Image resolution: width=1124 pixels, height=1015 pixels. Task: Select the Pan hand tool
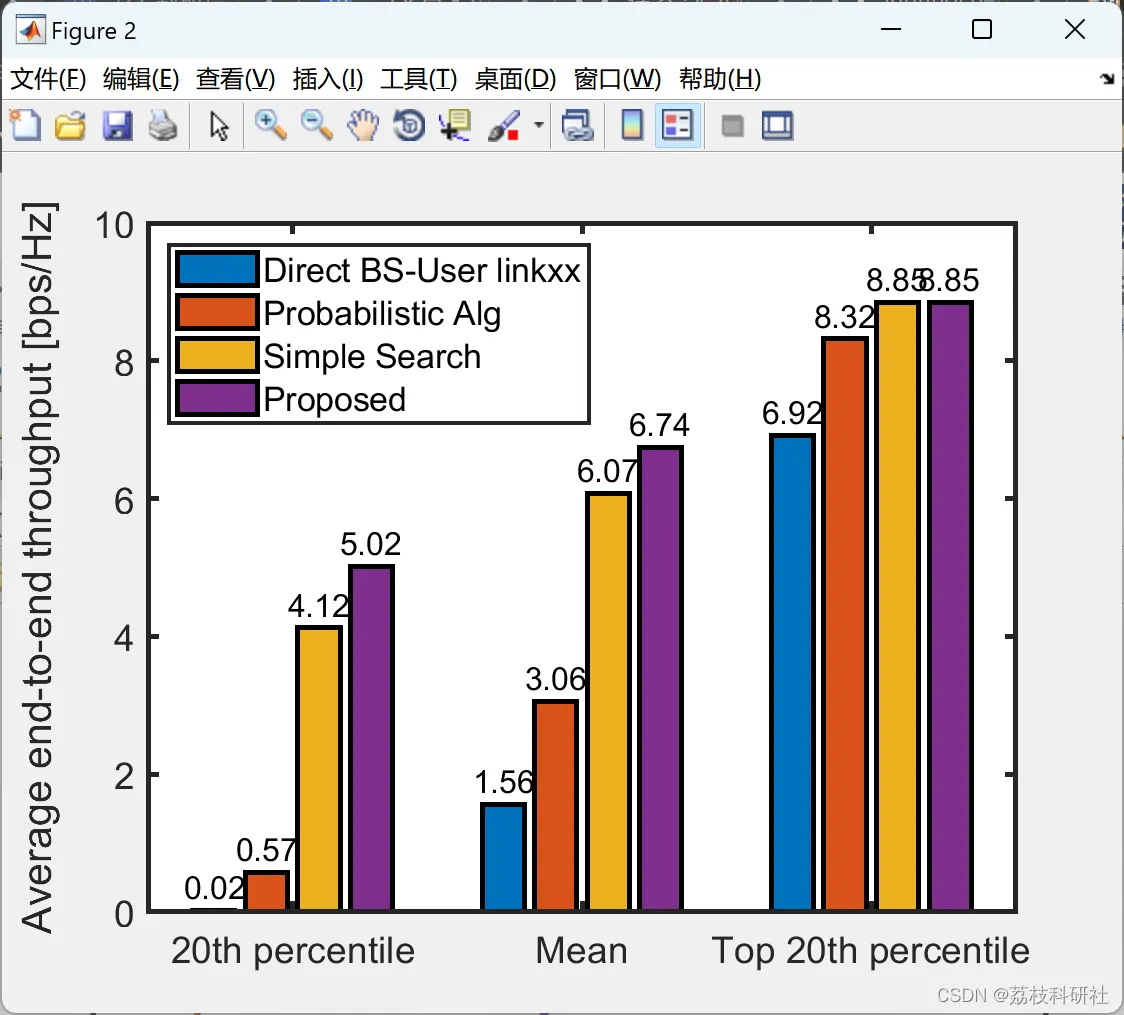point(363,125)
